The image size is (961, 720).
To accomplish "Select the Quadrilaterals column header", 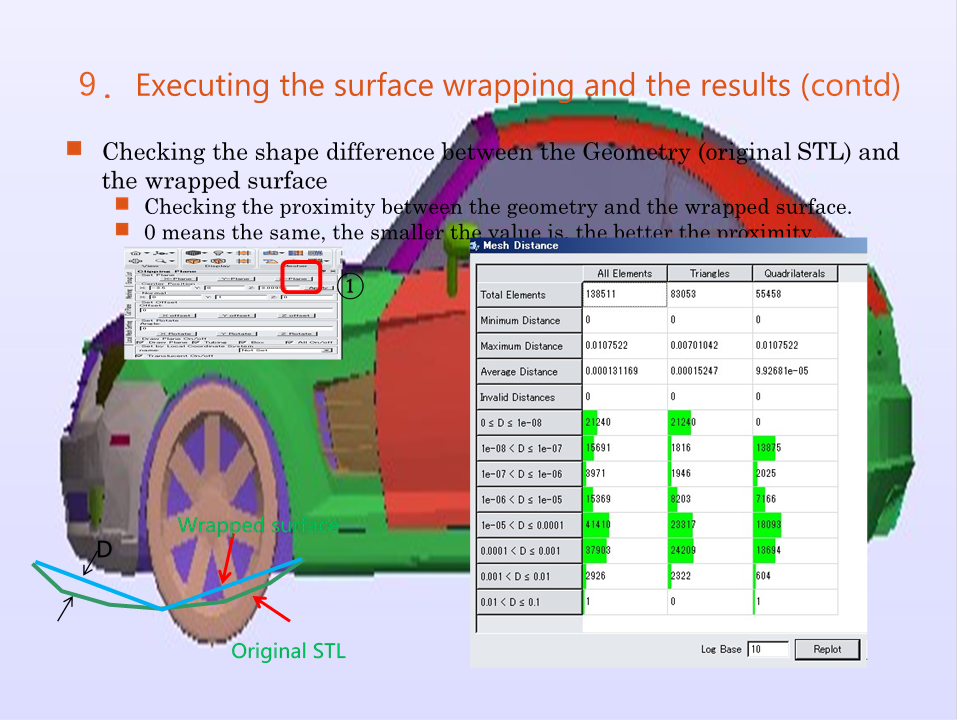I will (x=794, y=273).
